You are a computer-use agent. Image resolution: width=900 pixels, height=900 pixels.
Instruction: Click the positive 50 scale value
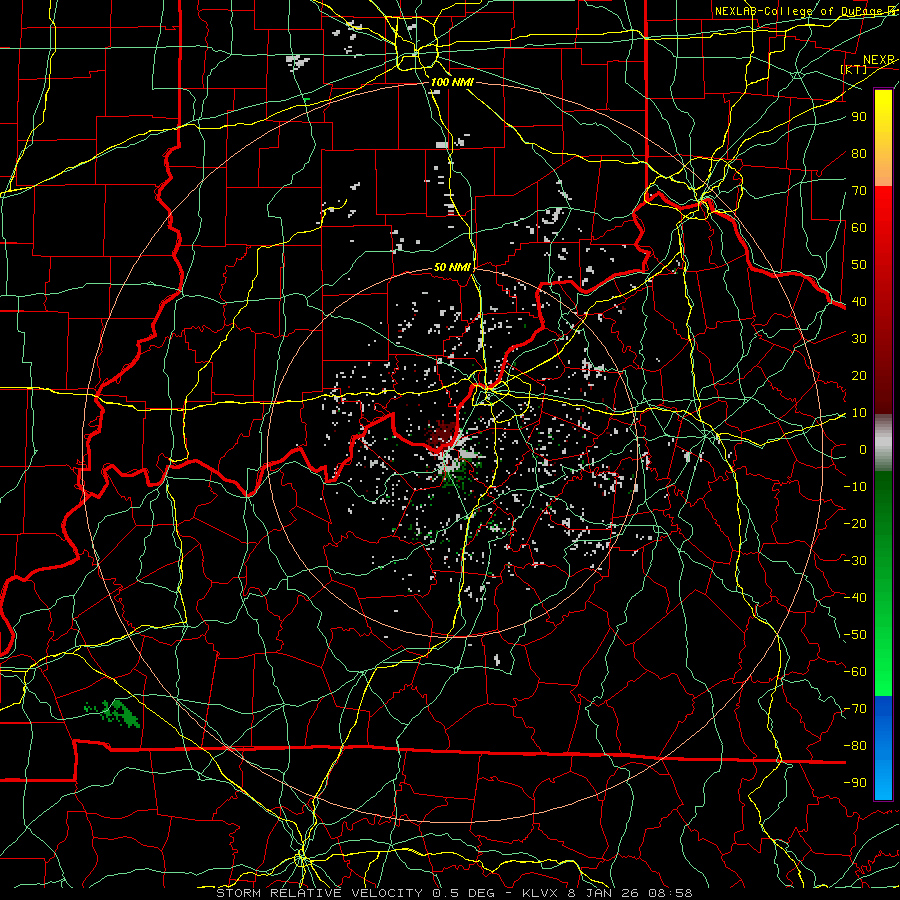(x=859, y=265)
